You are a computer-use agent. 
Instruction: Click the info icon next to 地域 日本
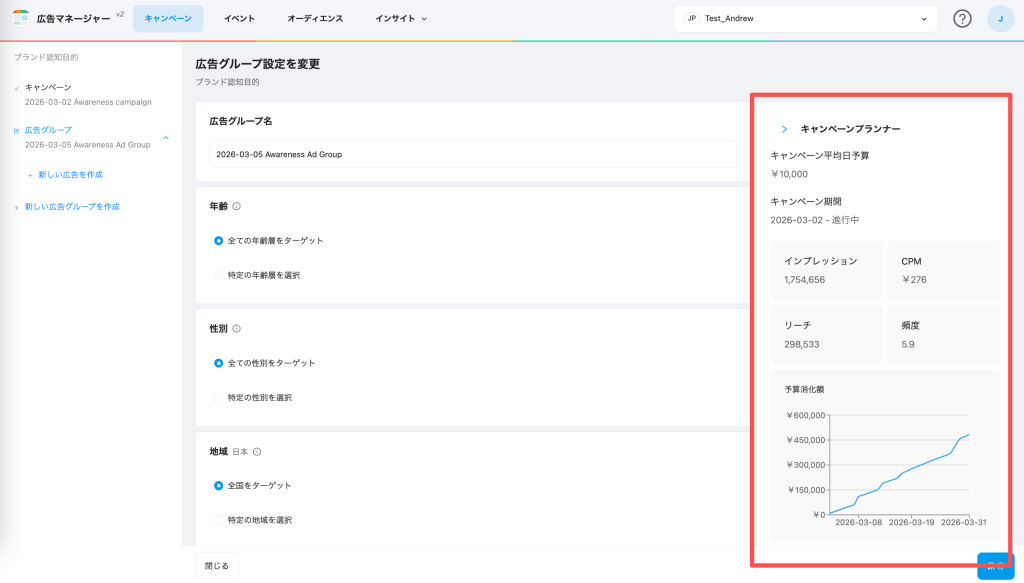257,451
